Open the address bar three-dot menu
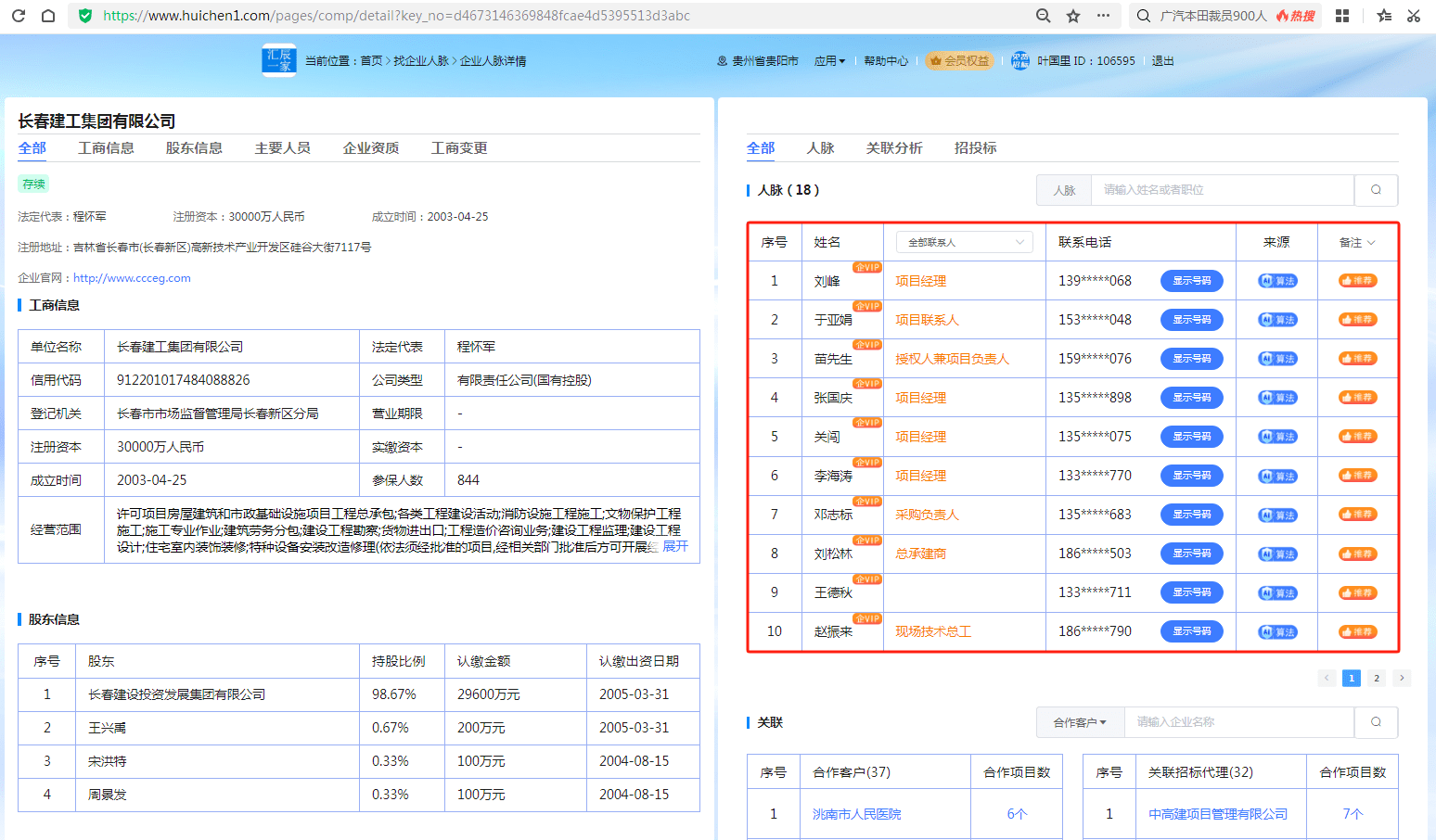Screen dimensions: 1436x840 [x=1103, y=16]
